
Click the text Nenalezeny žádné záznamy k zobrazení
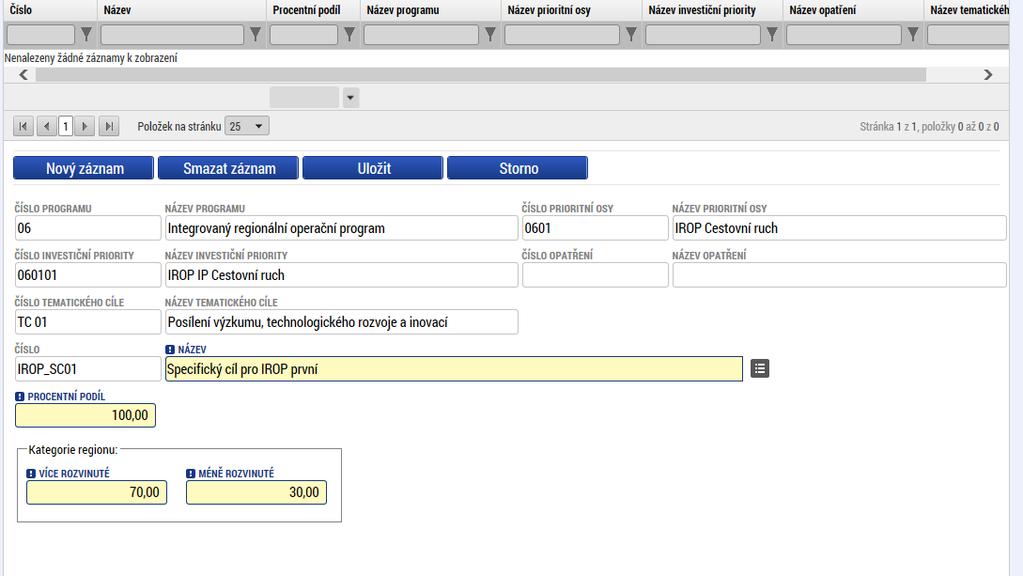(91, 58)
